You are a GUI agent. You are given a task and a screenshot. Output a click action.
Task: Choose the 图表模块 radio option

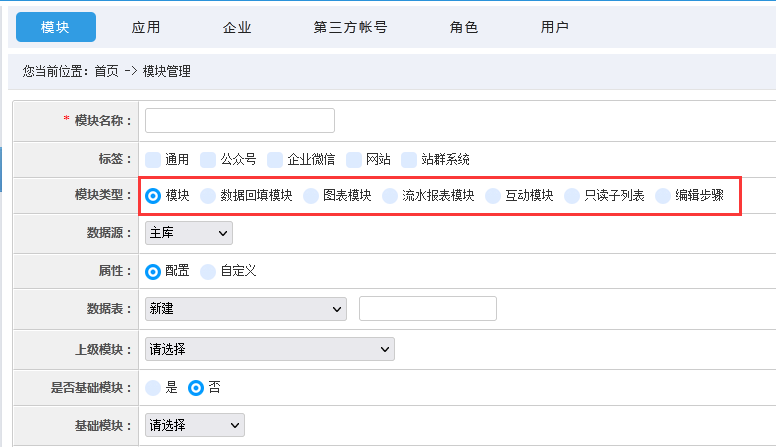[311, 196]
